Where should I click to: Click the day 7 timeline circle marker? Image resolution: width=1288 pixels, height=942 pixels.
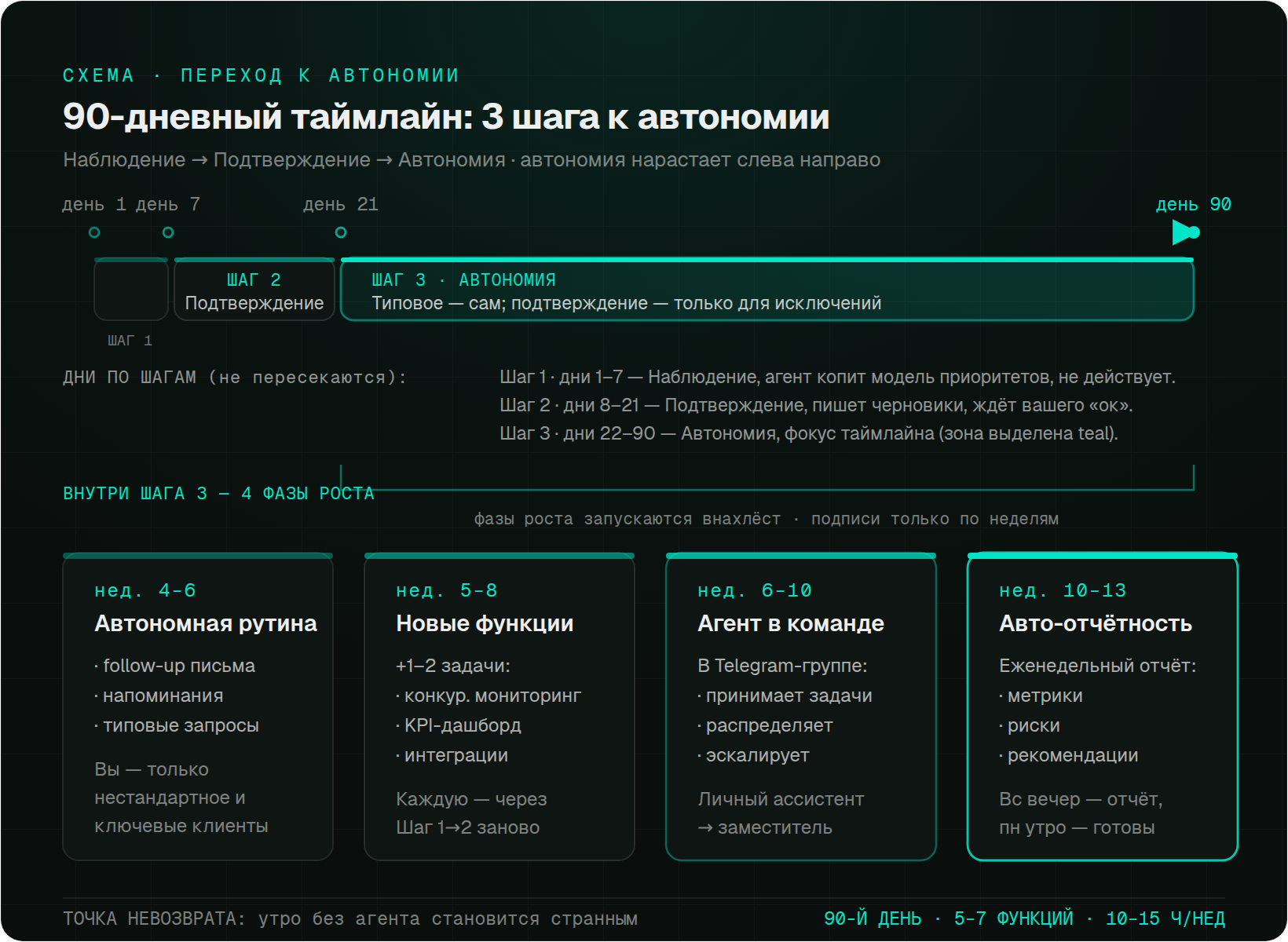click(x=168, y=232)
